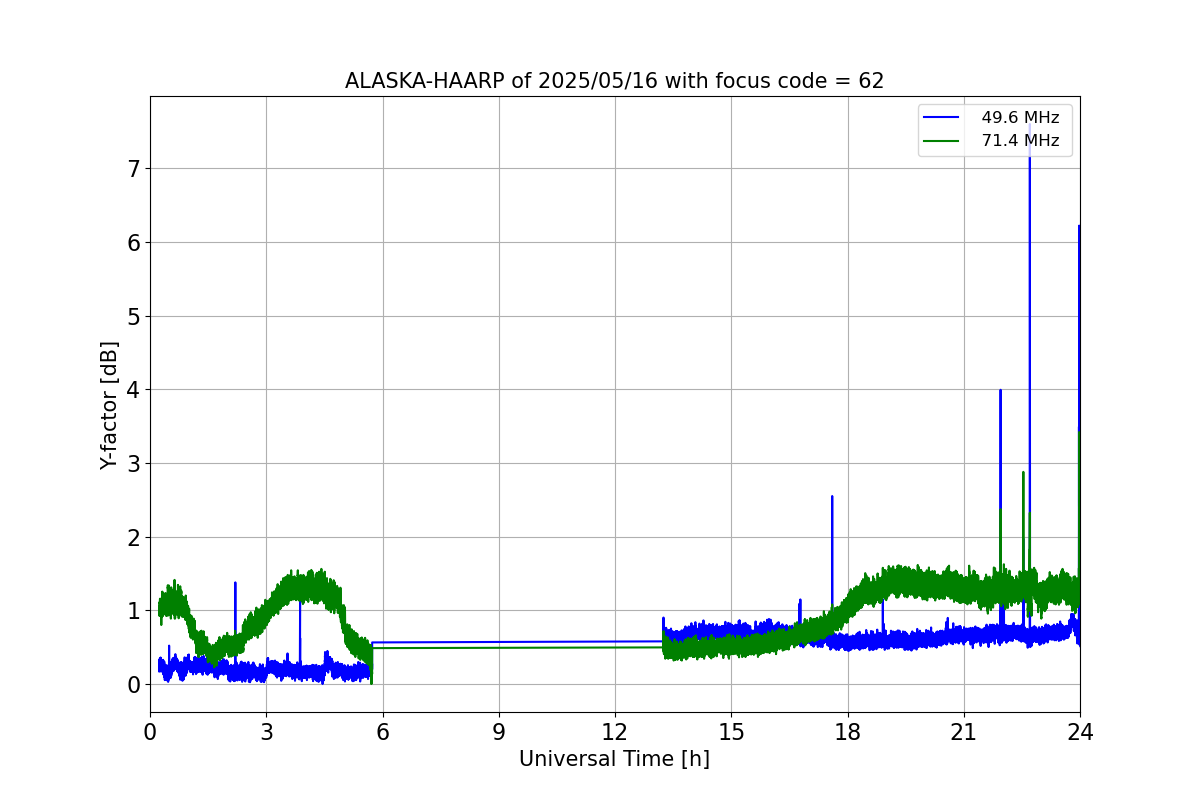
Task: Click y-axis tick label 5
Action: (133, 316)
